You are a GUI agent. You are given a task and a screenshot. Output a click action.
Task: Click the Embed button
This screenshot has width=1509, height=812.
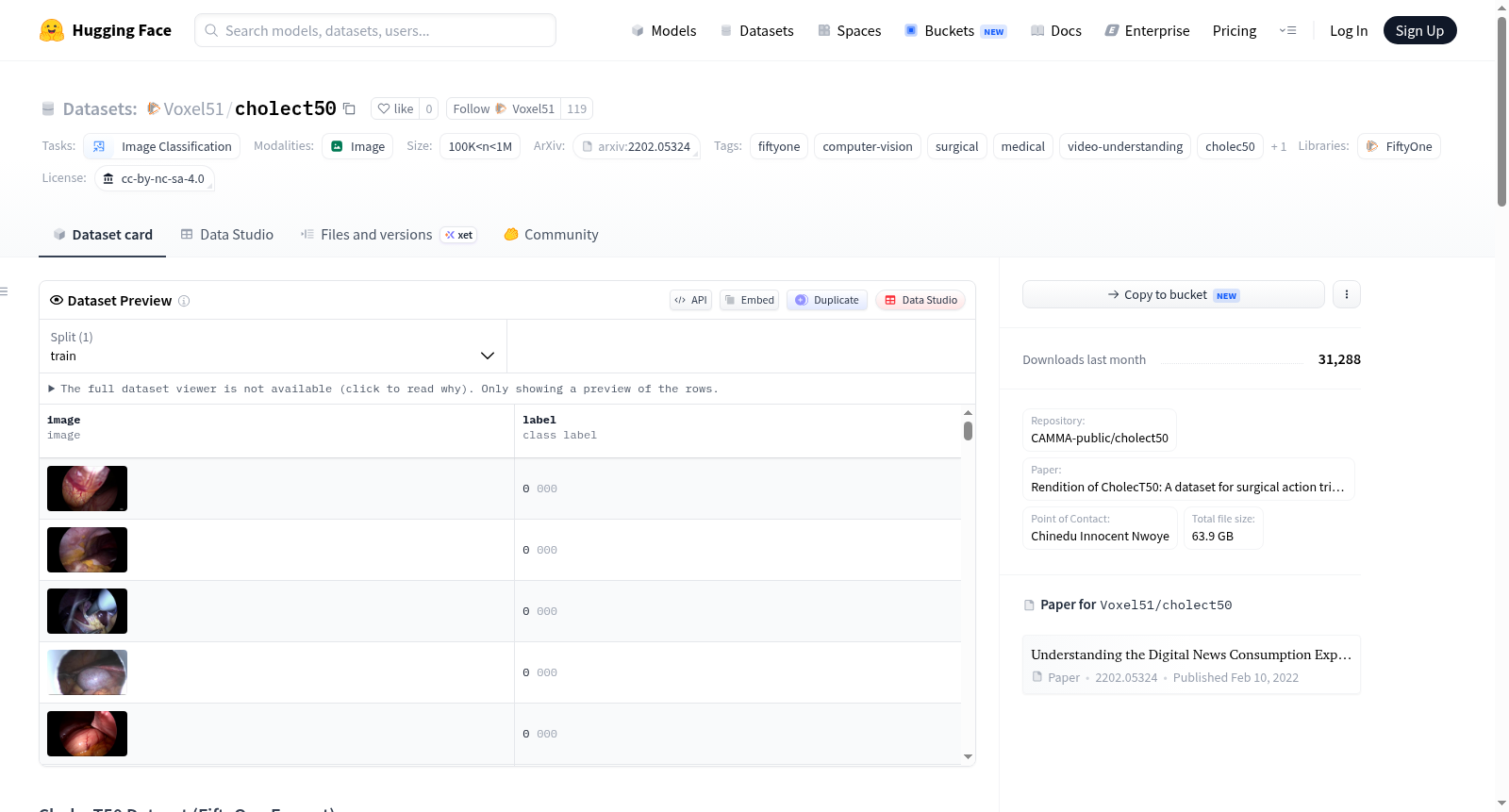(x=749, y=300)
